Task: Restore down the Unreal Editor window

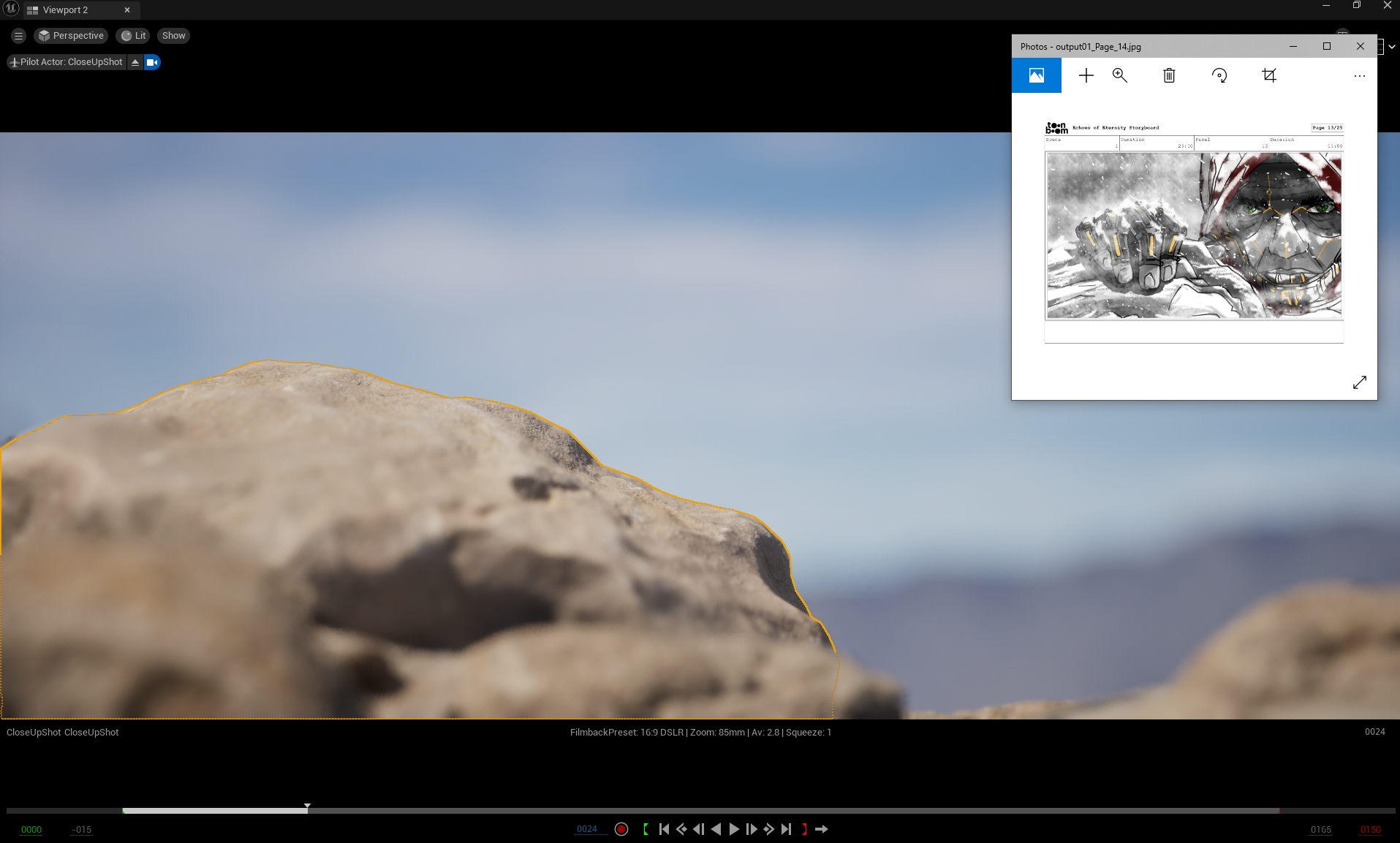Action: click(1357, 6)
